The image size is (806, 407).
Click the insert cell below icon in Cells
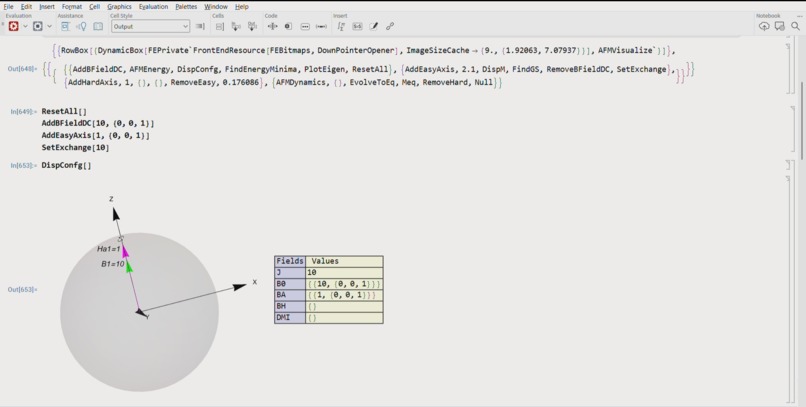pyautogui.click(x=236, y=26)
